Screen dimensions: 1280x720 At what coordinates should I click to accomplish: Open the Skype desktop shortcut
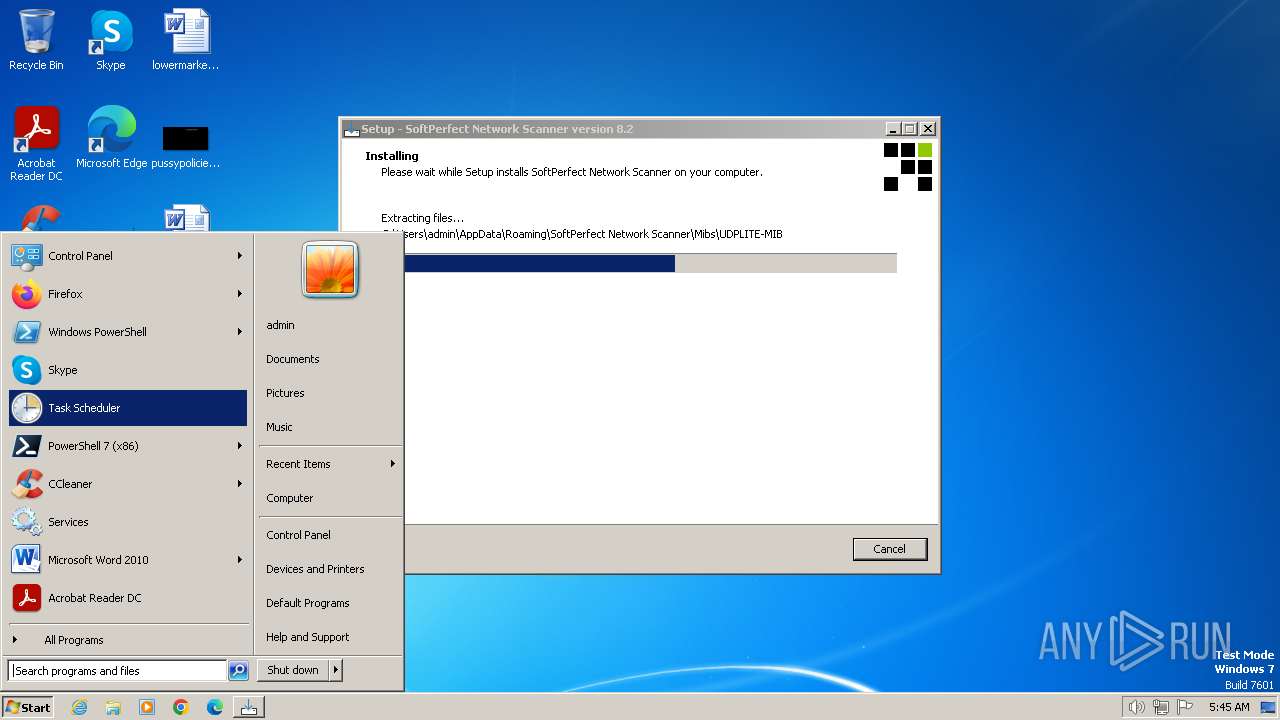pos(111,40)
